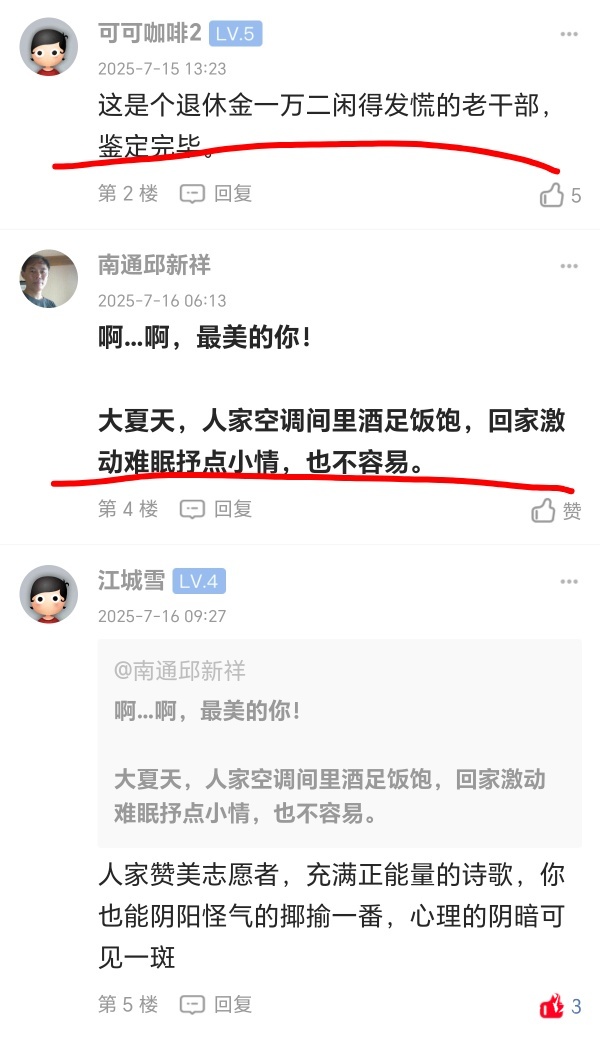The width and height of the screenshot is (600, 1038).
Task: Click 回复 text on floor 2
Action: (x=233, y=194)
